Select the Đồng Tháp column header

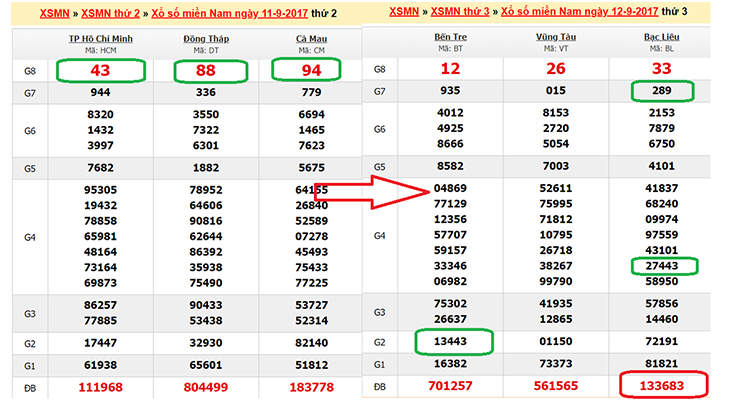pos(211,38)
